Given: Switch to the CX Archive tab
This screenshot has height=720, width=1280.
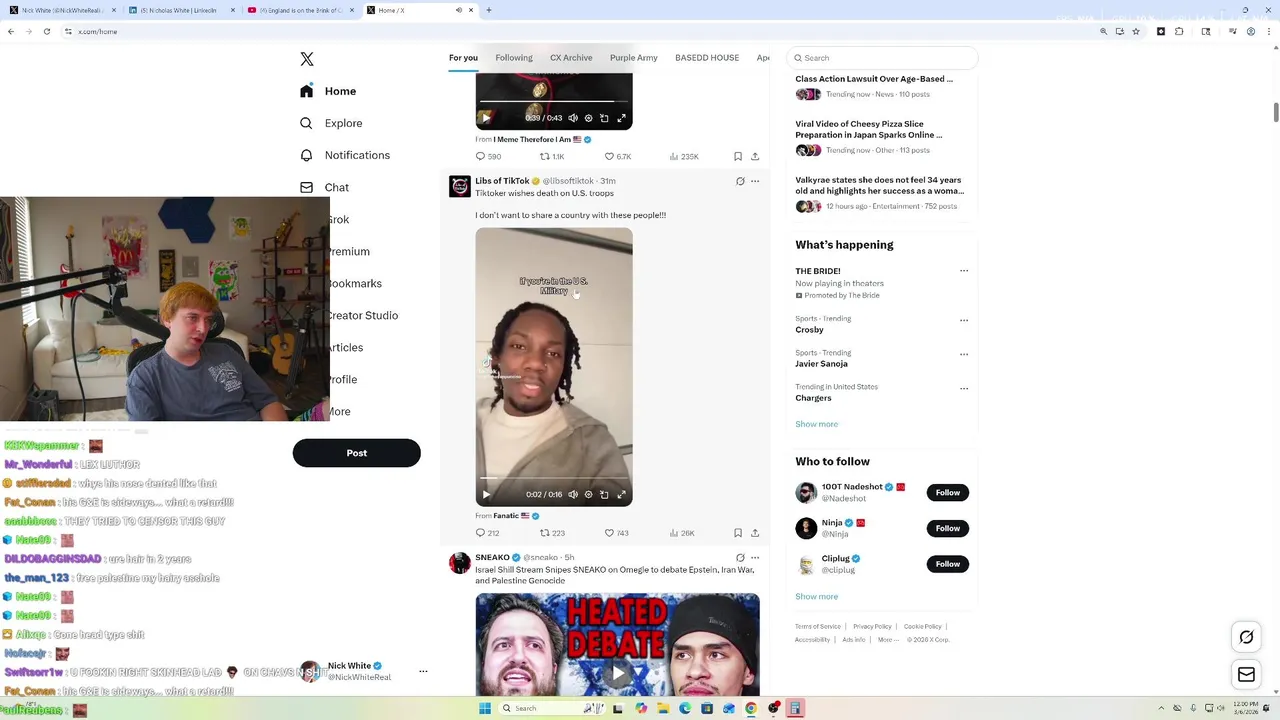Looking at the screenshot, I should click(571, 58).
